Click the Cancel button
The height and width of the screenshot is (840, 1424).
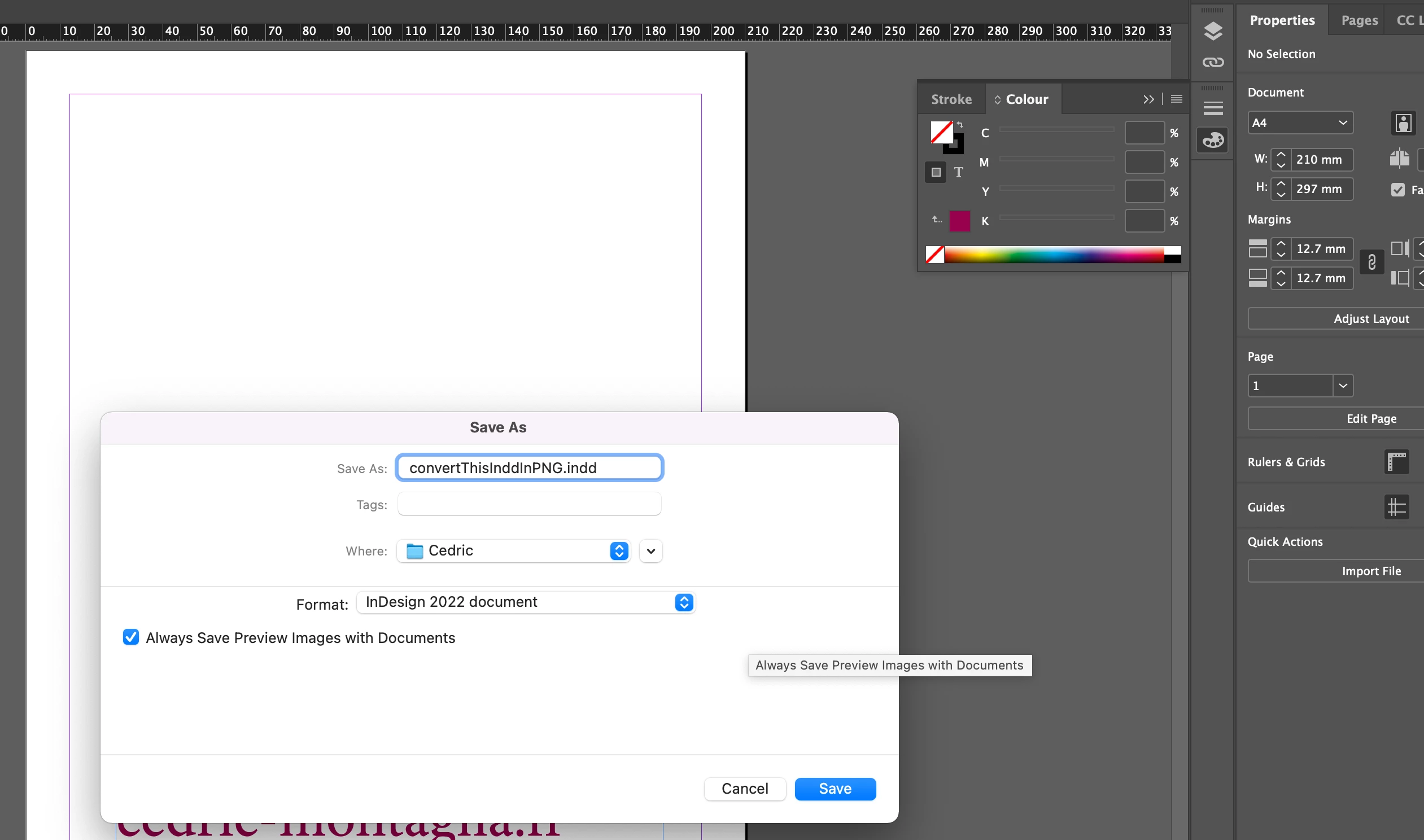pos(744,789)
